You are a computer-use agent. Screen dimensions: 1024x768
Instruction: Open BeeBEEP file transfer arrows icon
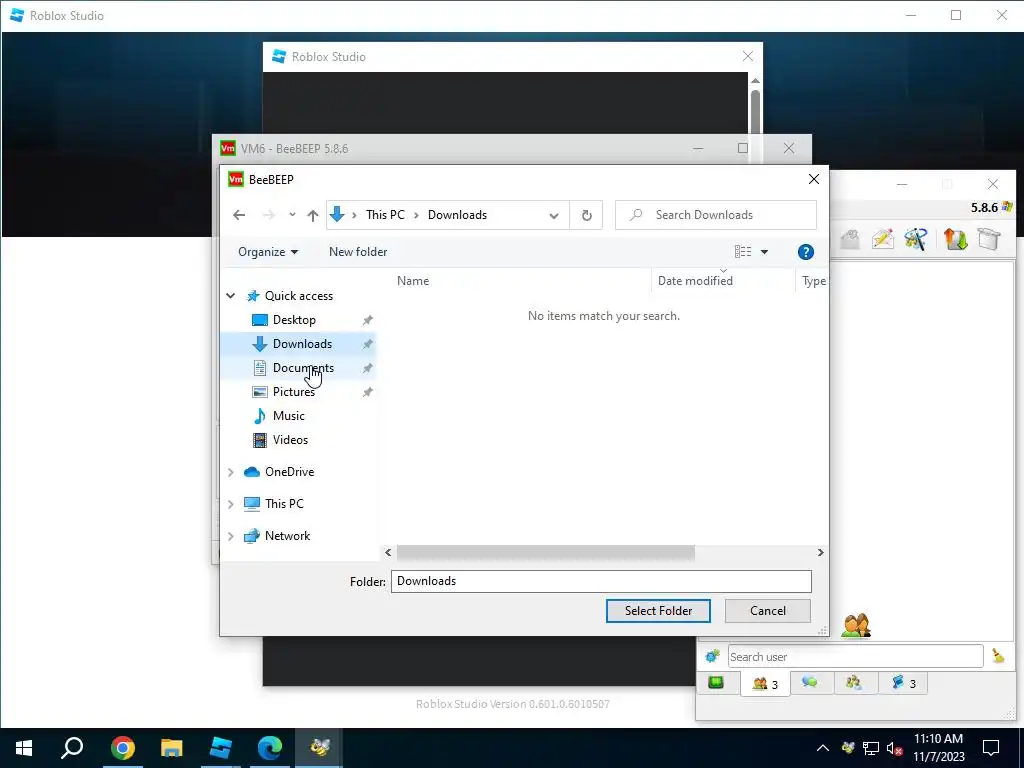[x=955, y=239]
